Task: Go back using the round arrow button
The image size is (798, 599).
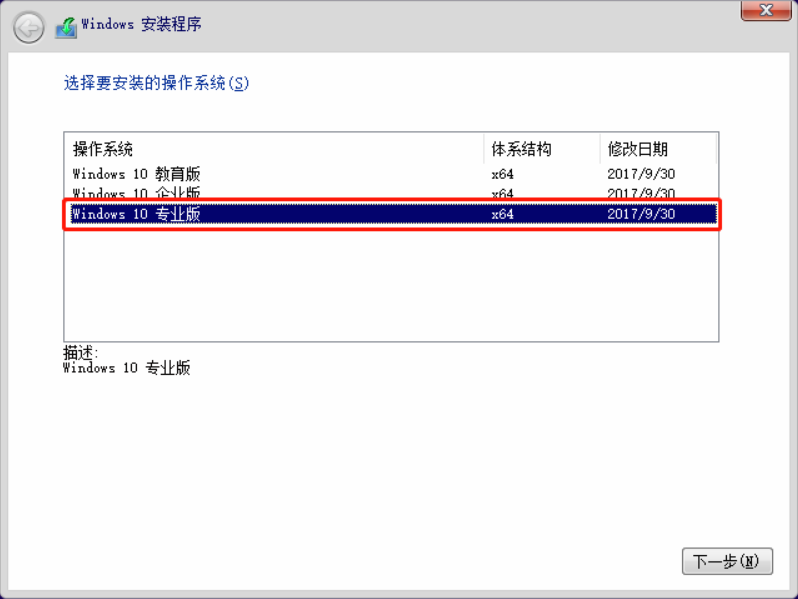Action: (28, 27)
